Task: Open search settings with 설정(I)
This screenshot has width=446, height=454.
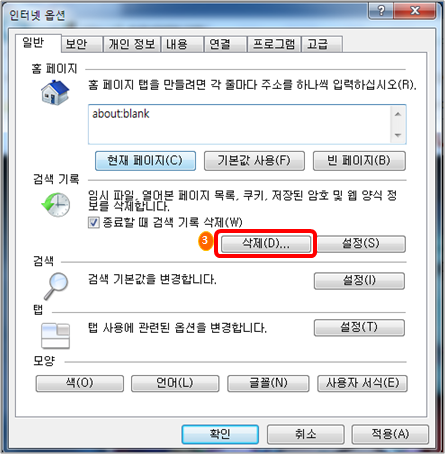Action: pyautogui.click(x=359, y=281)
